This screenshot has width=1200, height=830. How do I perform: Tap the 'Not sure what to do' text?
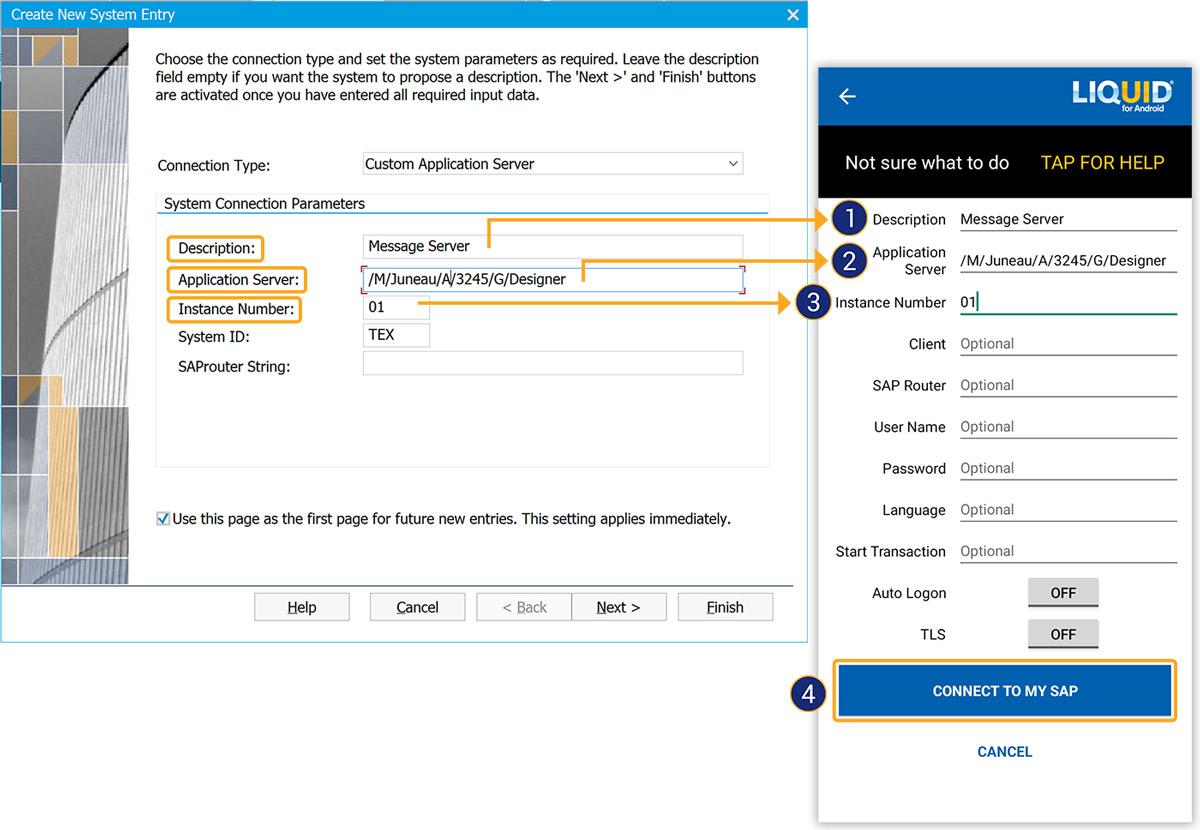[x=927, y=163]
